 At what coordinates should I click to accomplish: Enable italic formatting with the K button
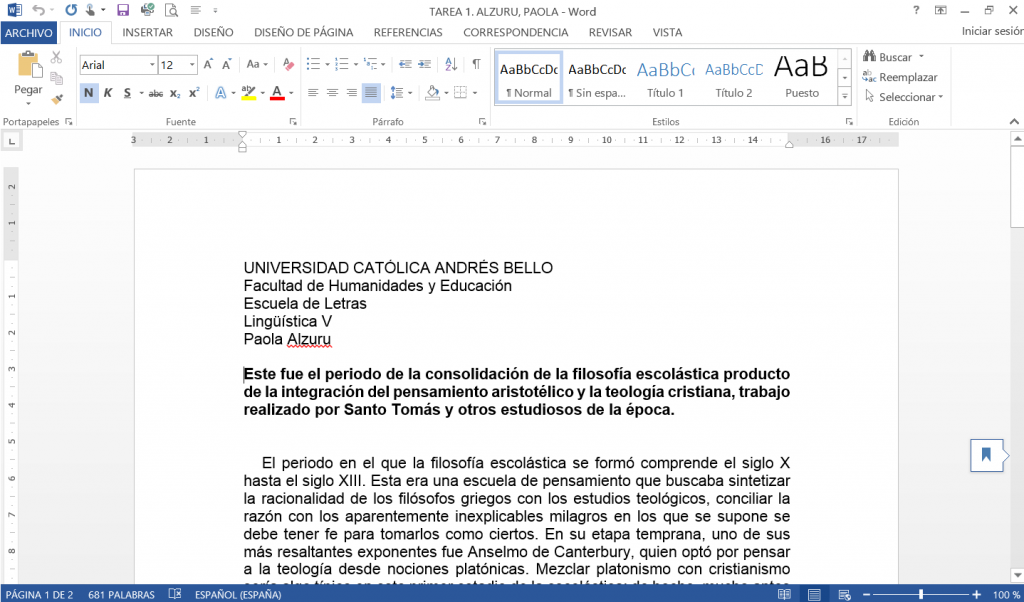(x=108, y=92)
